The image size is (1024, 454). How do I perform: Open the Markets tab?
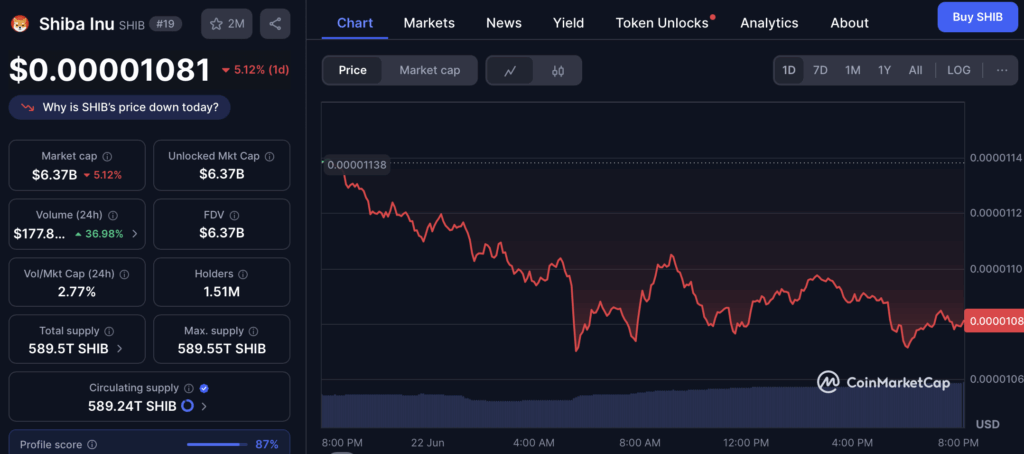click(429, 23)
